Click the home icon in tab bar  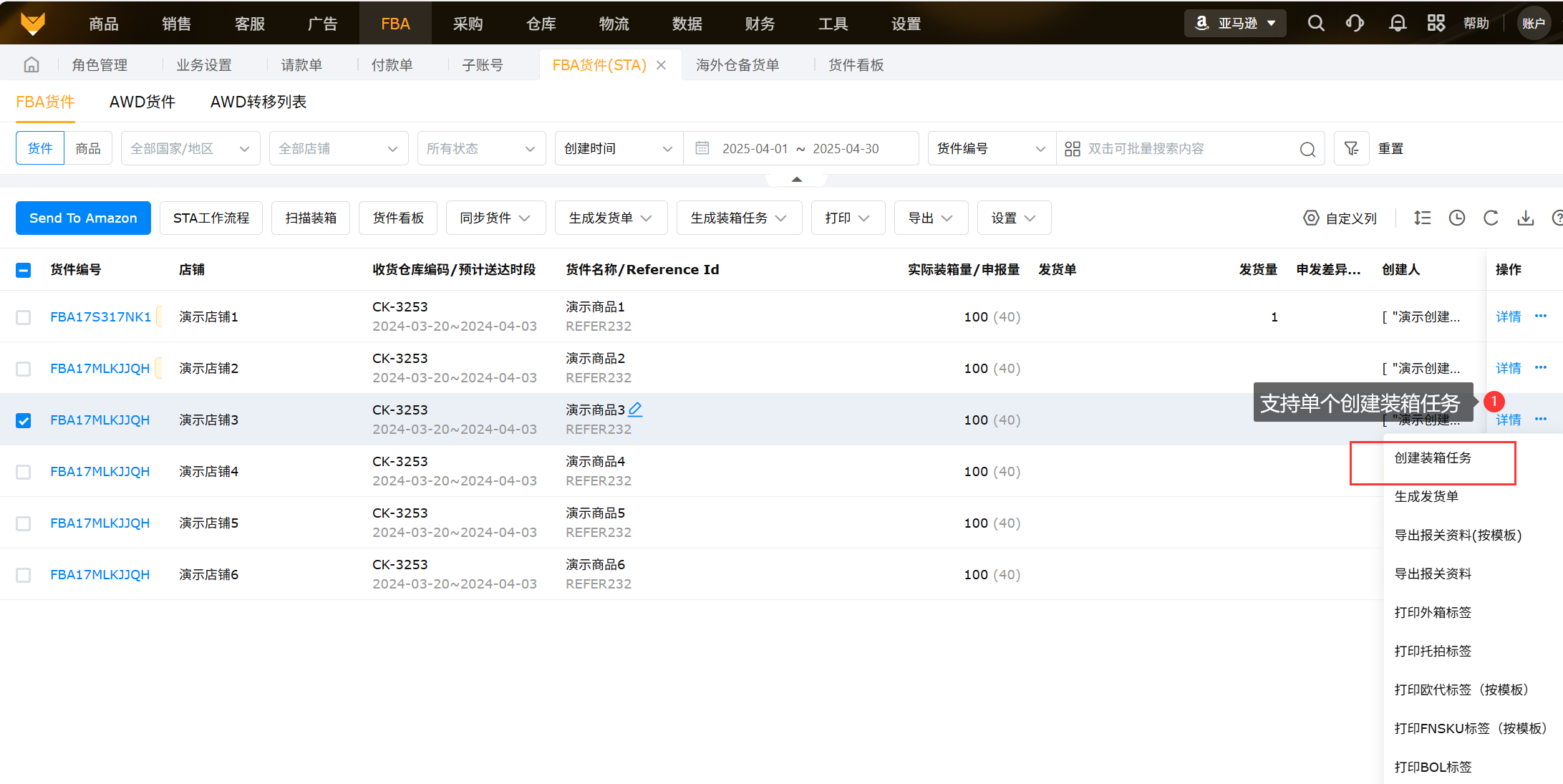point(32,65)
